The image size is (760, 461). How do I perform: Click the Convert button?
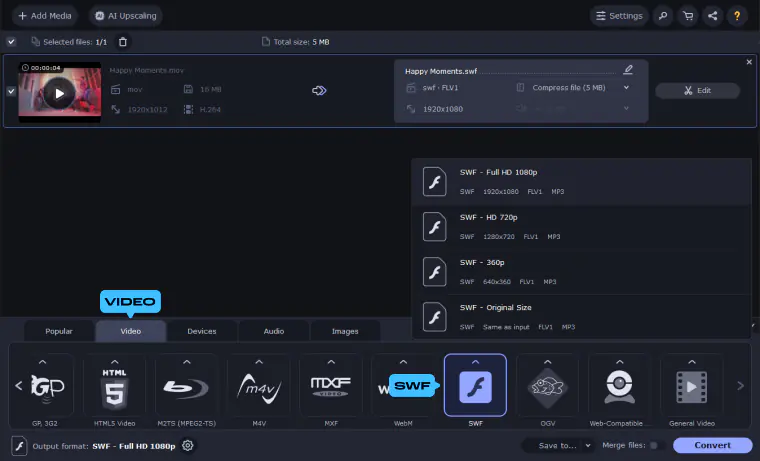click(712, 445)
